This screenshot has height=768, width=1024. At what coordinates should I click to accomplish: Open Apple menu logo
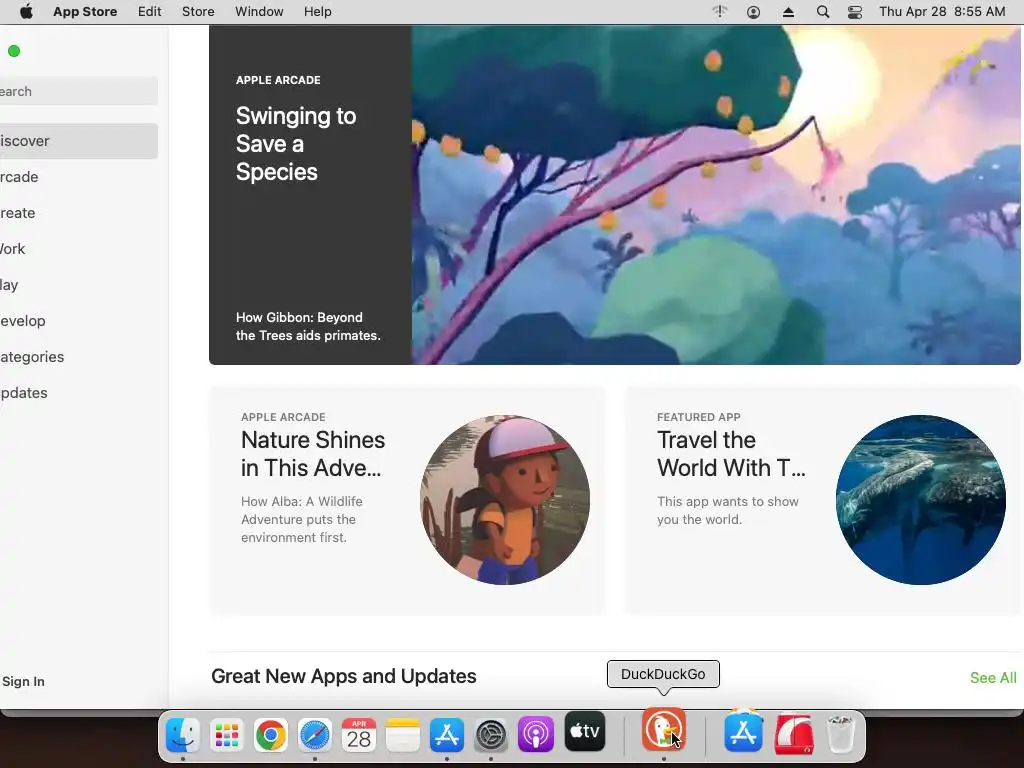pyautogui.click(x=26, y=12)
